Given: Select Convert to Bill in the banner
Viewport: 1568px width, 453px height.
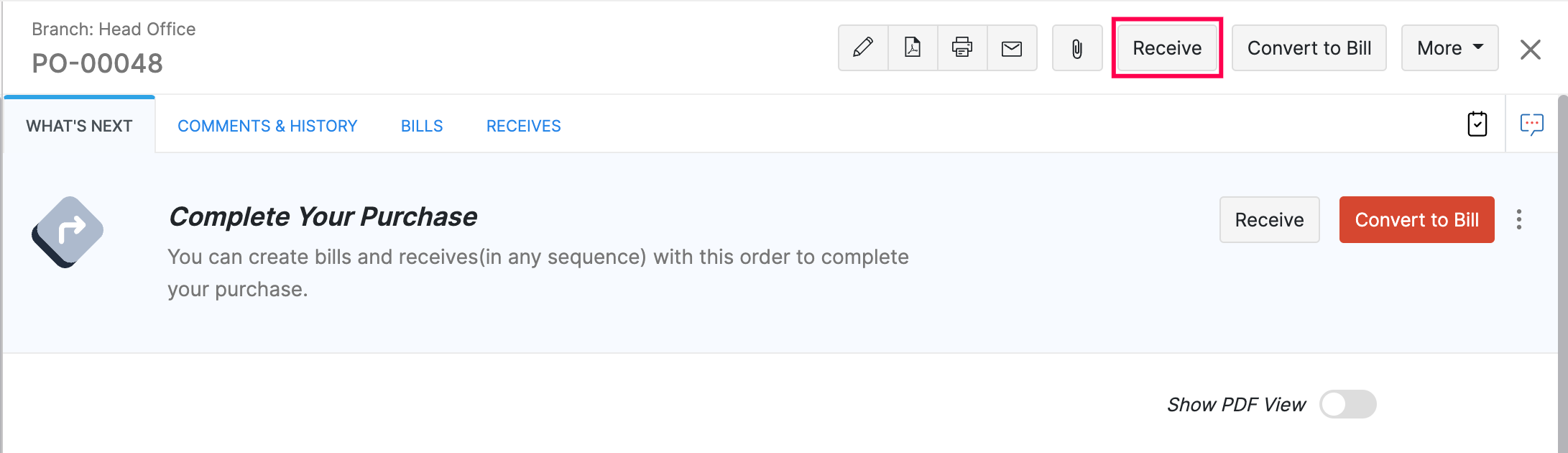Looking at the screenshot, I should (1416, 220).
